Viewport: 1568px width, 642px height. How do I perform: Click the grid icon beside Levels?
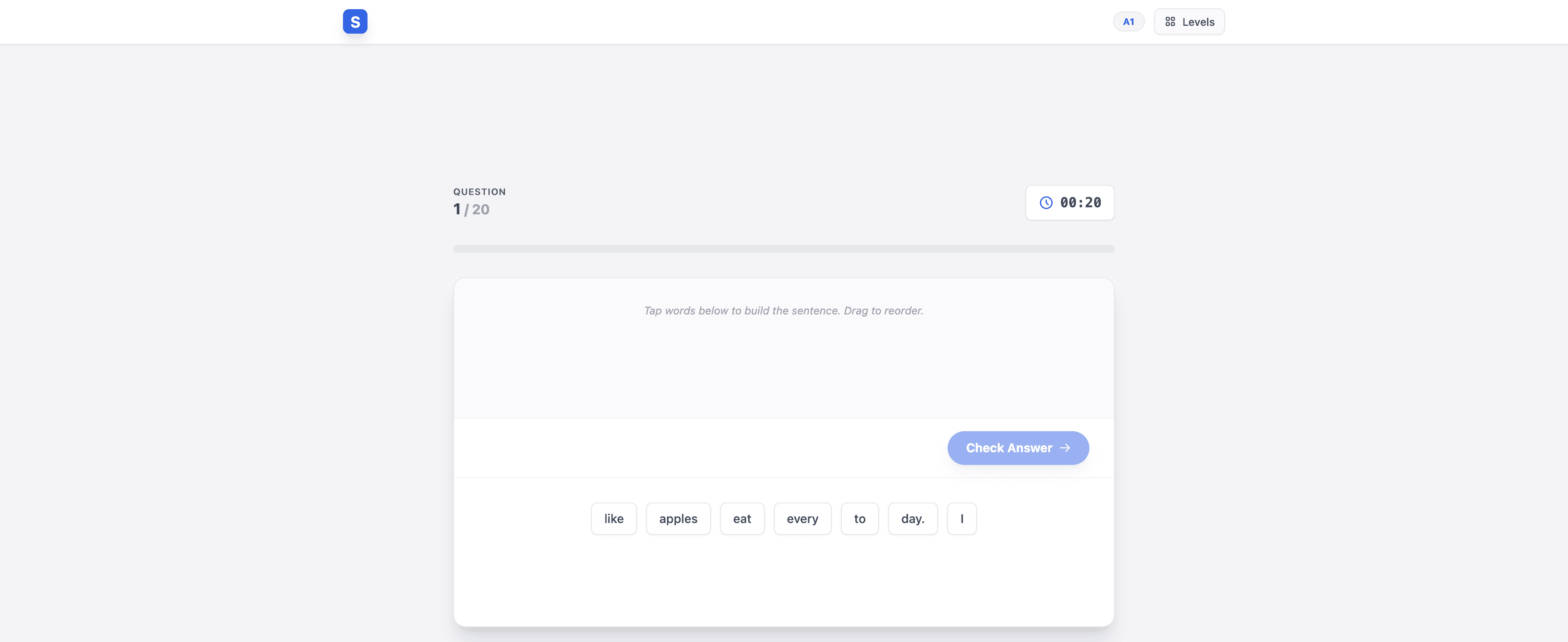click(1169, 22)
